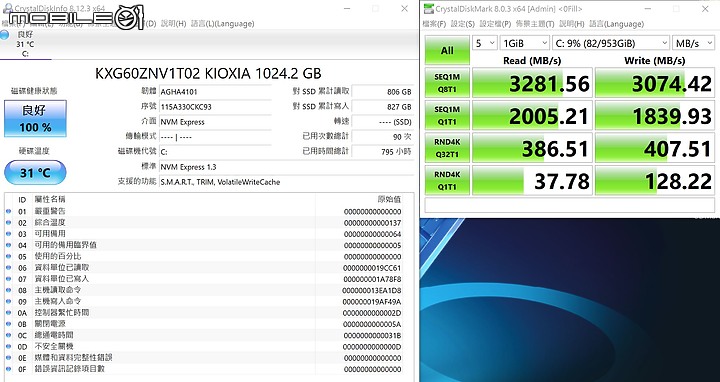This screenshot has height=382, width=720.
Task: Open 語言(Language) menu in CrystalDiskMark
Action: coord(616,24)
